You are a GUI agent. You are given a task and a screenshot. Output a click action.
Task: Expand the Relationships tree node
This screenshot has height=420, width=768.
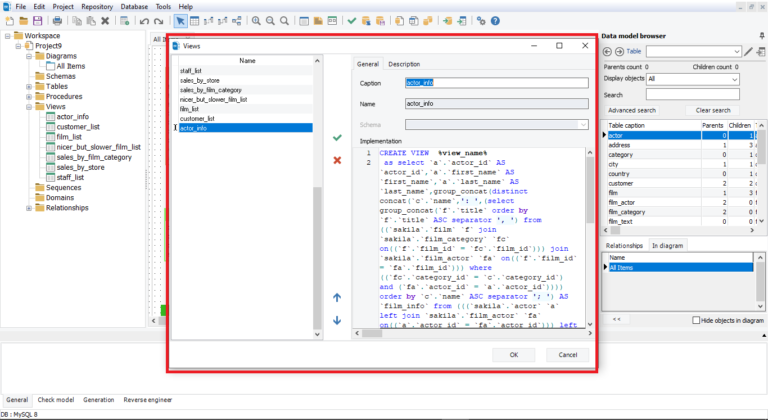(x=29, y=208)
